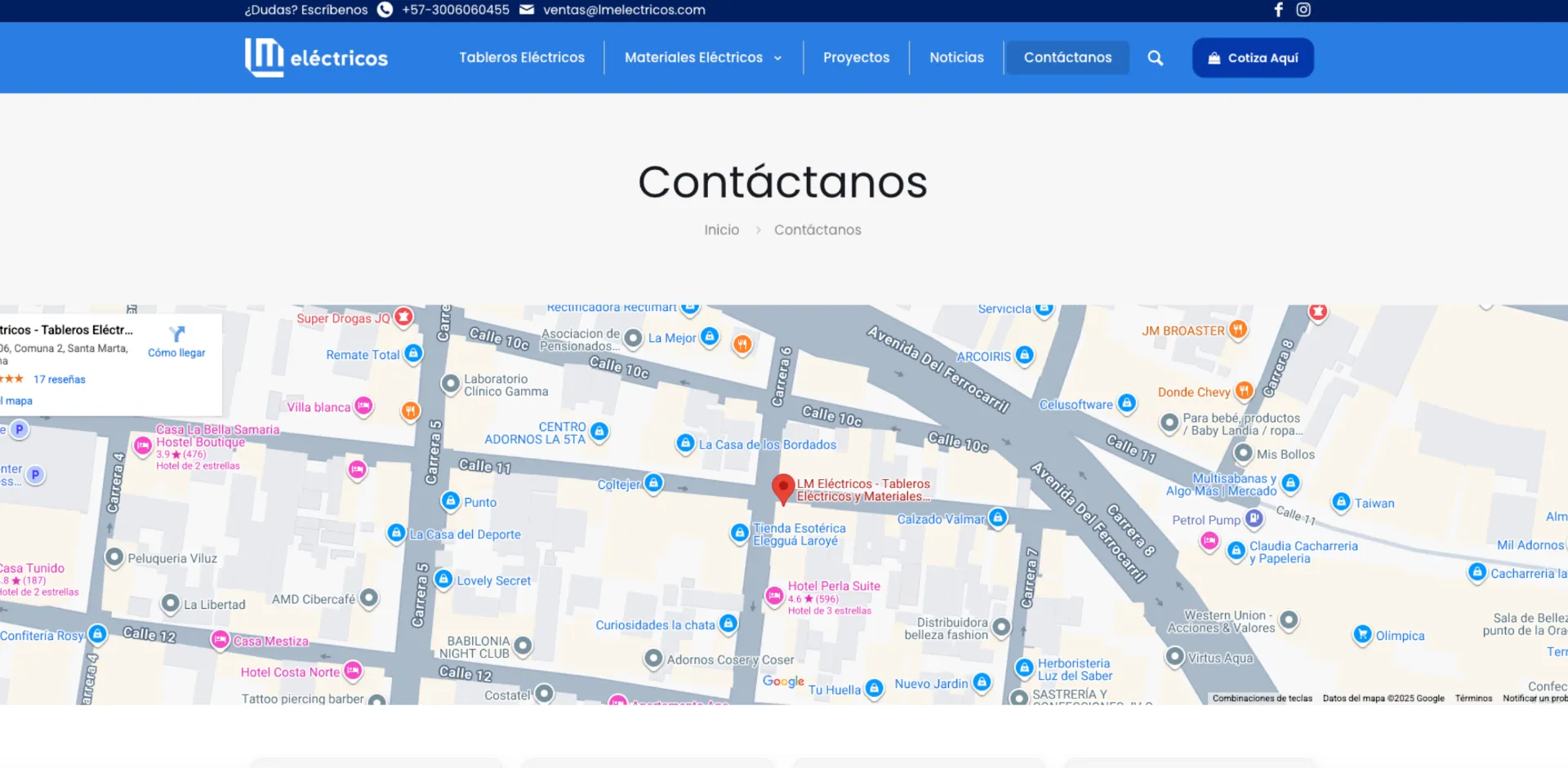The width and height of the screenshot is (1568, 768).
Task: Open the 17 reseñas link
Action: (59, 380)
